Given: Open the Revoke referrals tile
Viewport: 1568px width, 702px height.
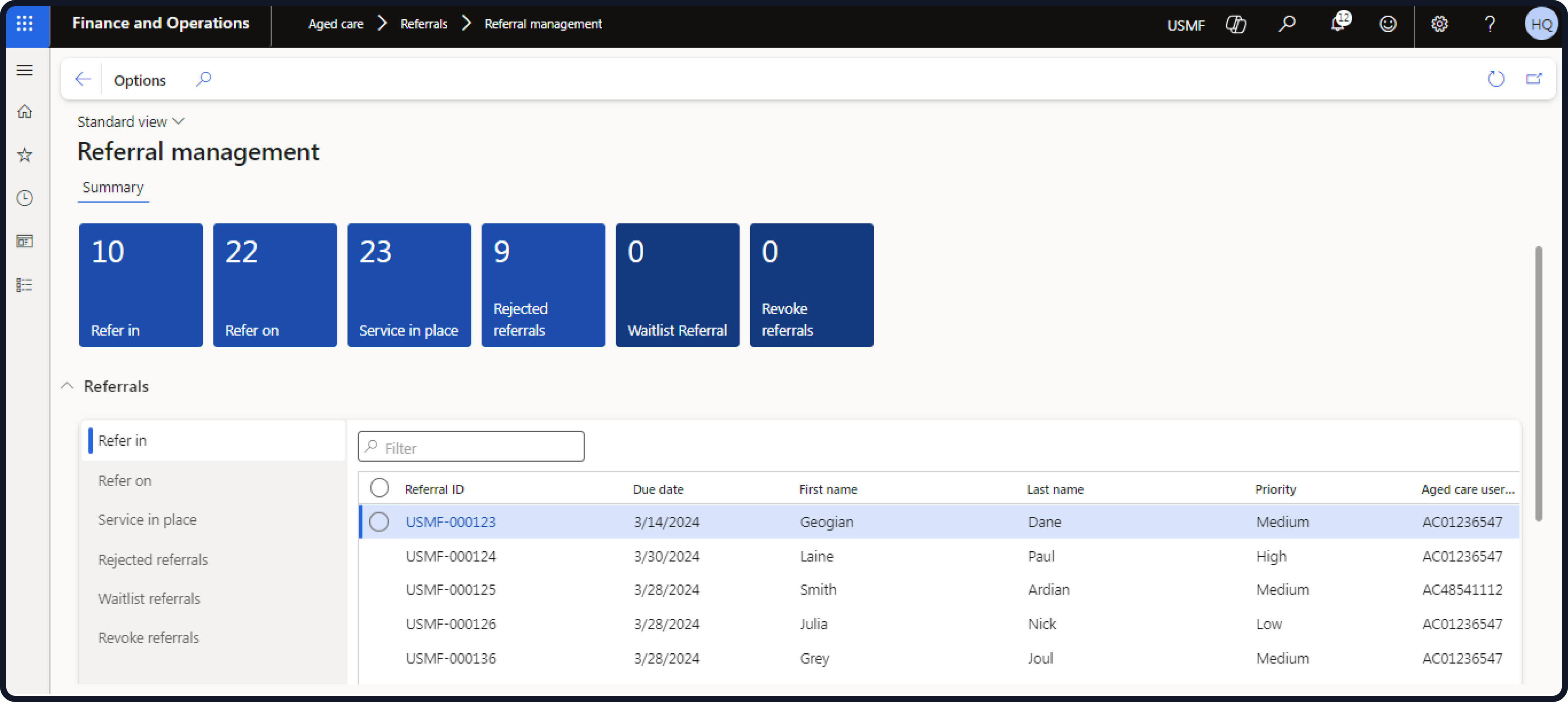Looking at the screenshot, I should (812, 285).
